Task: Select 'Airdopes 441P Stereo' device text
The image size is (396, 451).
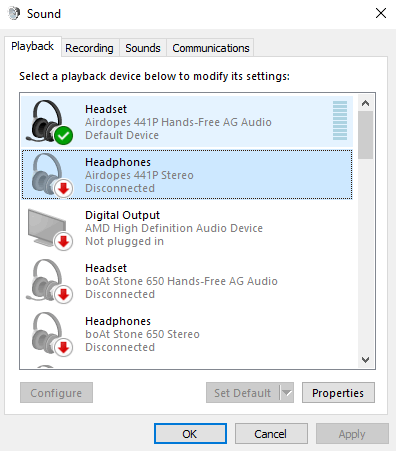Action: 139,175
